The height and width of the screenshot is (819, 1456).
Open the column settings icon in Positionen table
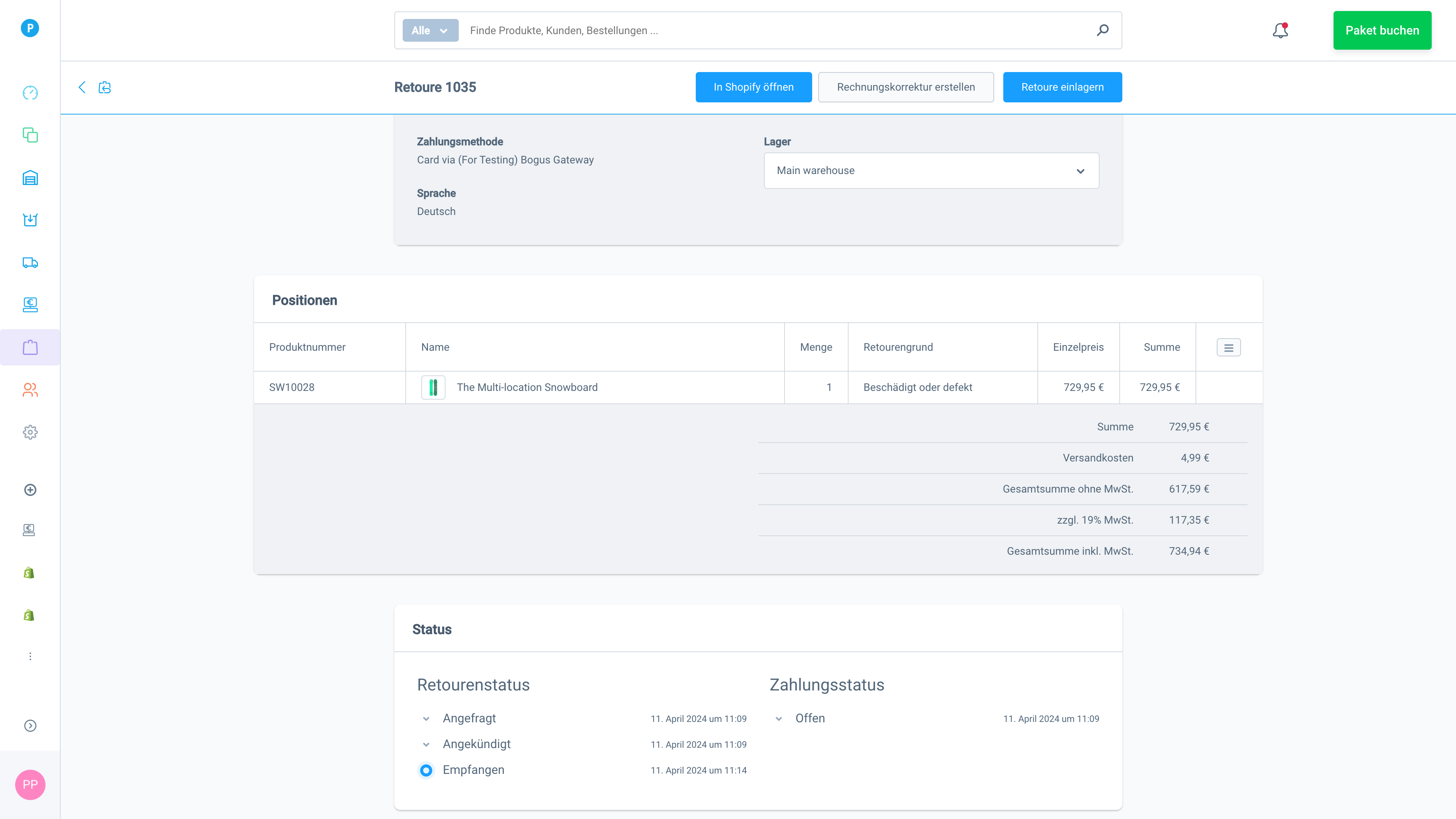pos(1228,347)
